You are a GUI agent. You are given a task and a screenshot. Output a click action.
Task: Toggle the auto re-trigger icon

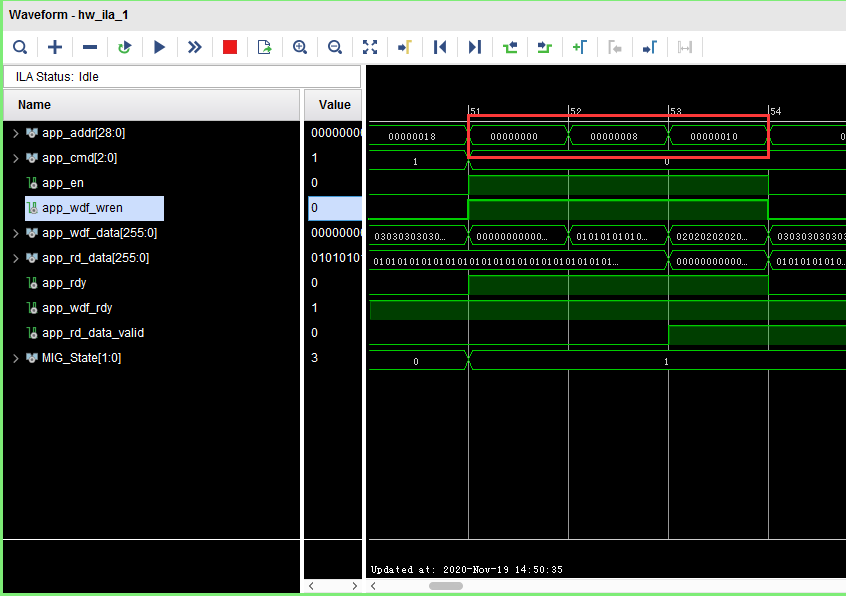point(125,47)
